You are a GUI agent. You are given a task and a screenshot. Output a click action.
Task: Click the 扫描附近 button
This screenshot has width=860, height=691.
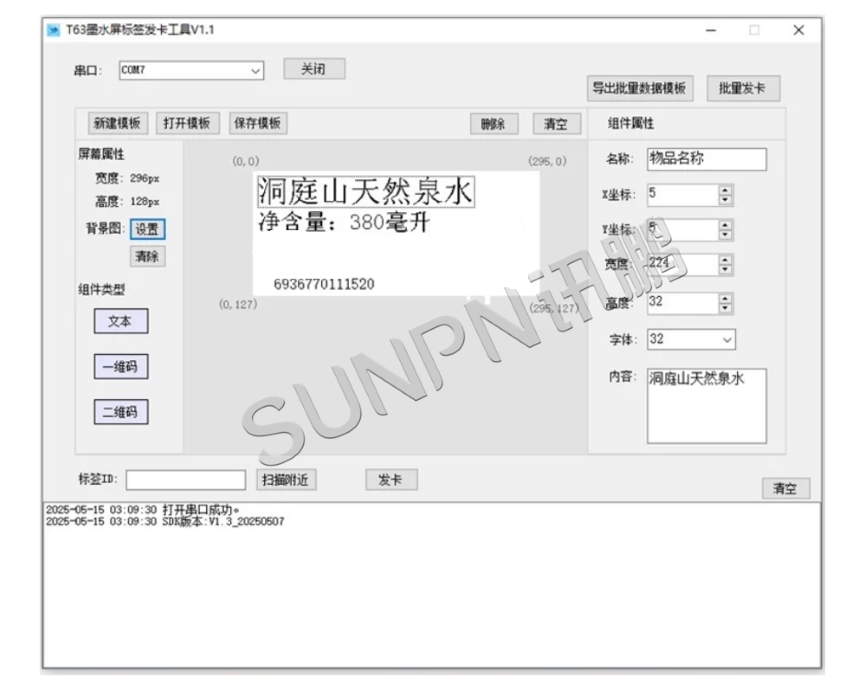click(x=286, y=480)
